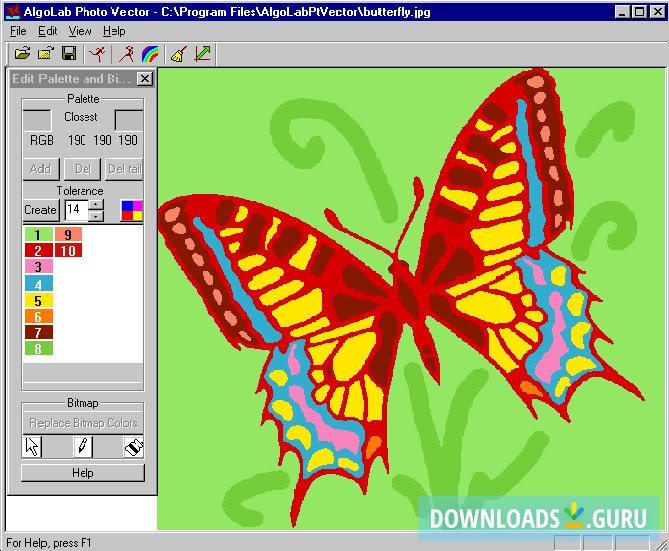Minimize the AlgoLab Photo Vector window
Viewport: 669px width, 551px height.
pos(622,12)
